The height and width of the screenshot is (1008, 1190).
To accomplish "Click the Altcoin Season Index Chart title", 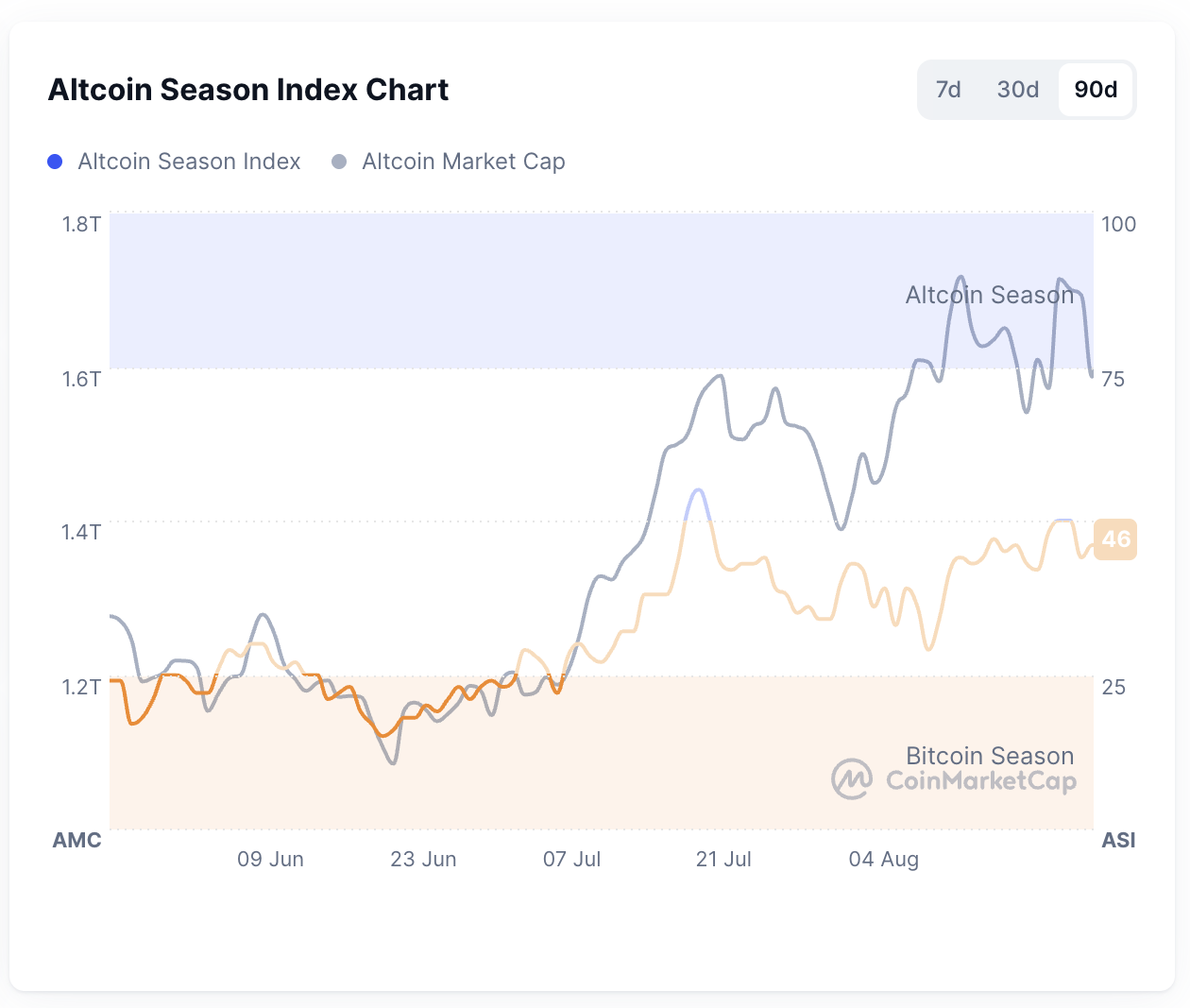I will (x=248, y=90).
